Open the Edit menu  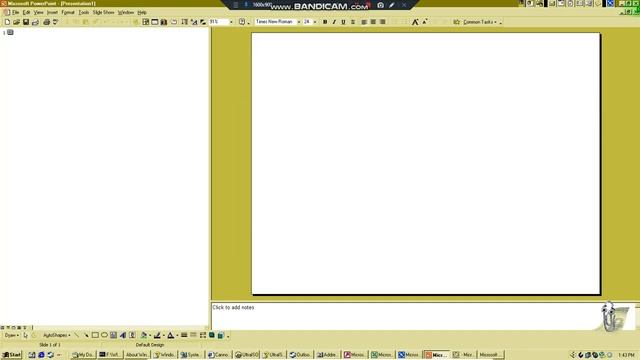tap(27, 13)
